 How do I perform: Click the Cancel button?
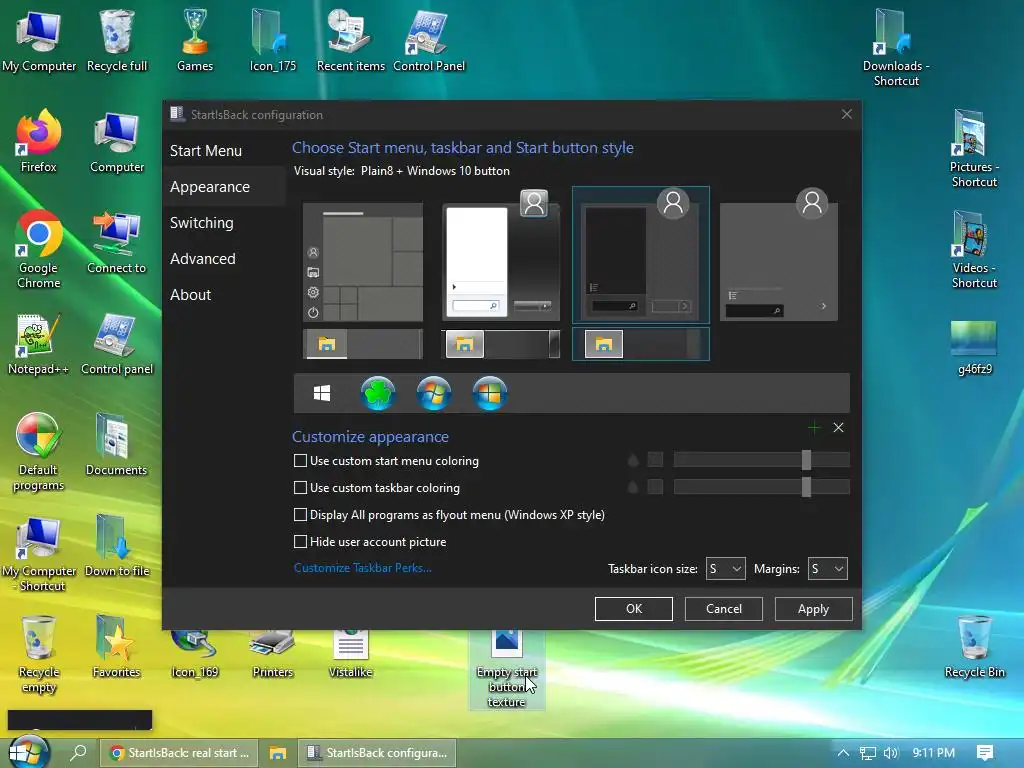click(724, 609)
